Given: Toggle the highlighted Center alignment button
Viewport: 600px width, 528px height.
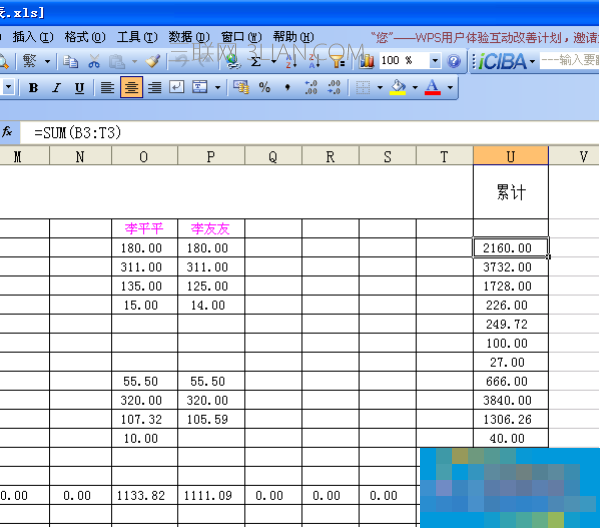Looking at the screenshot, I should coord(131,87).
